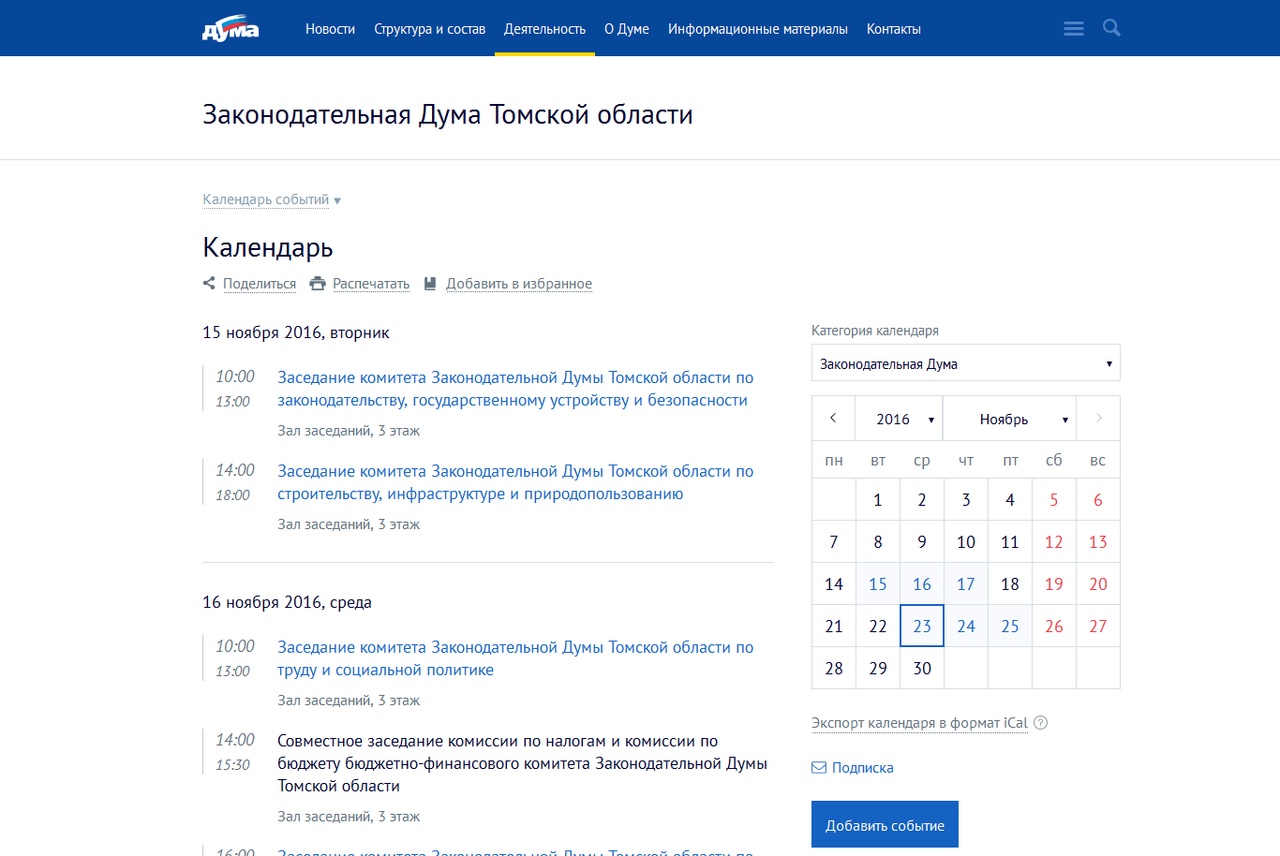
Task: Click Экспорт календаря в формат iCal
Action: (x=920, y=723)
